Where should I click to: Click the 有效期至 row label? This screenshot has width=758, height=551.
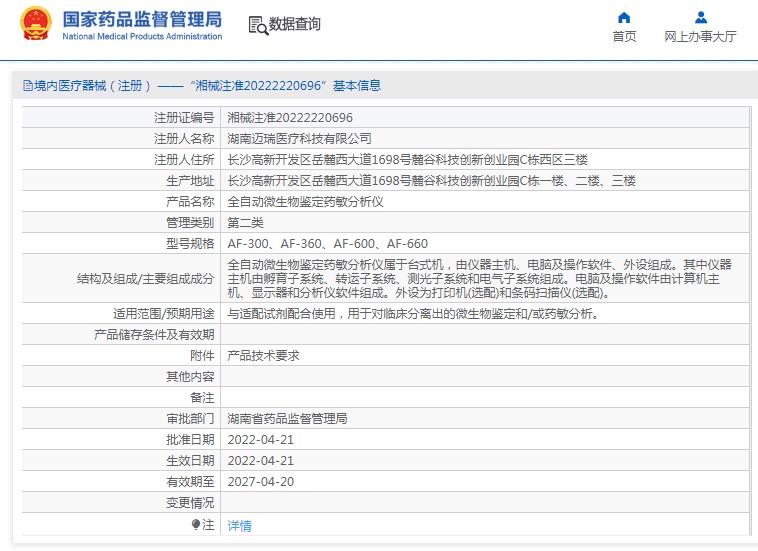pos(190,482)
